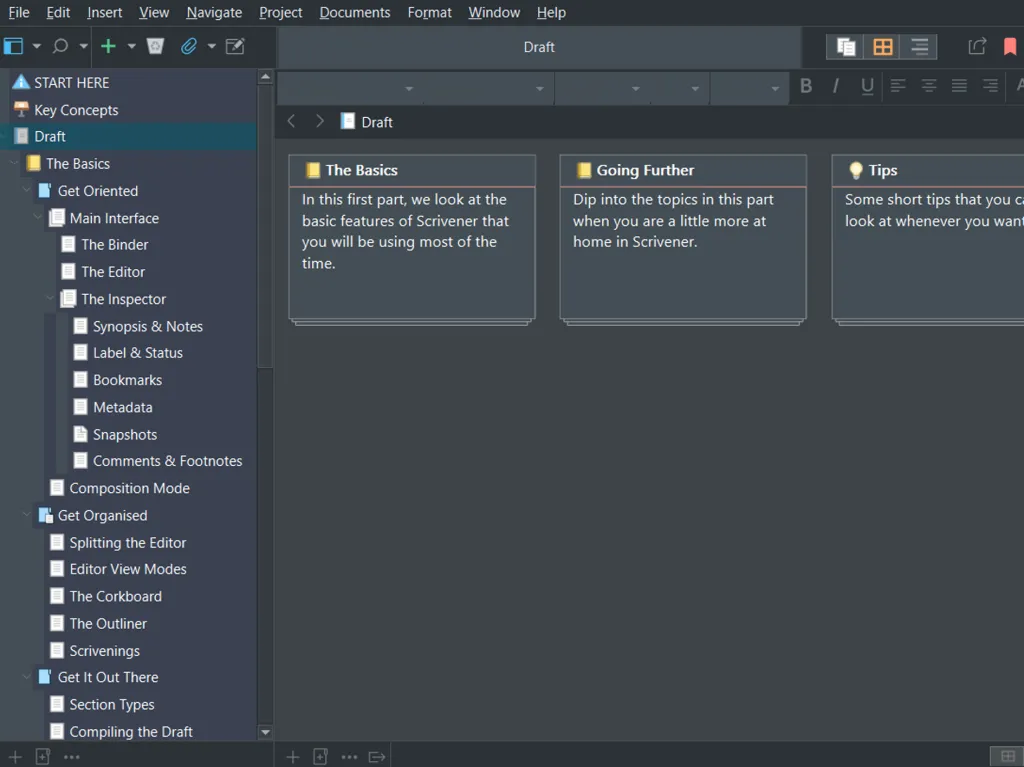
Task: Toggle bold formatting
Action: tap(806, 86)
